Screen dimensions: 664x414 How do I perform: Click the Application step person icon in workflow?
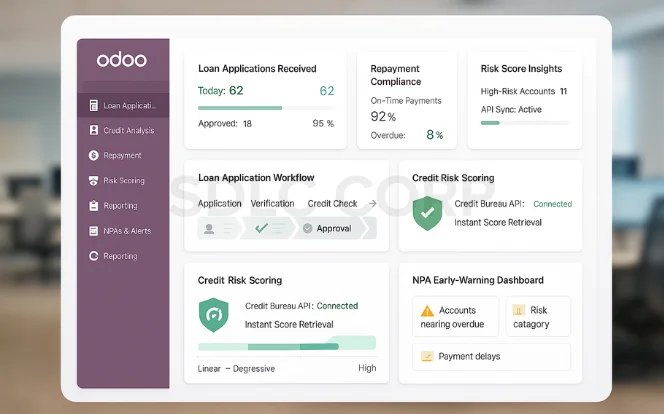210,228
